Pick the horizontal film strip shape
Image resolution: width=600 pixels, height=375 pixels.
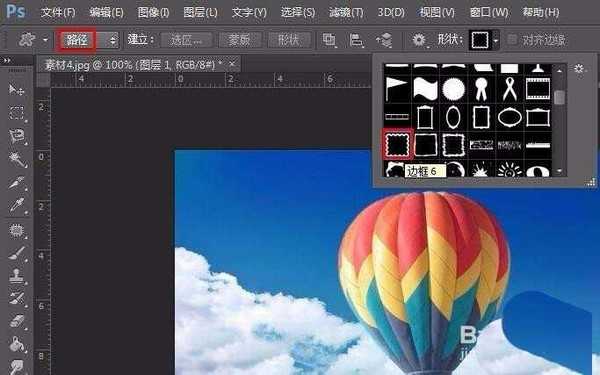(x=397, y=117)
